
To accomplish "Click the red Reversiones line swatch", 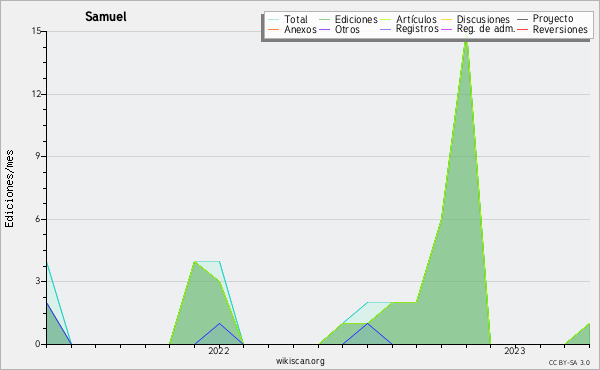I will (x=522, y=29).
